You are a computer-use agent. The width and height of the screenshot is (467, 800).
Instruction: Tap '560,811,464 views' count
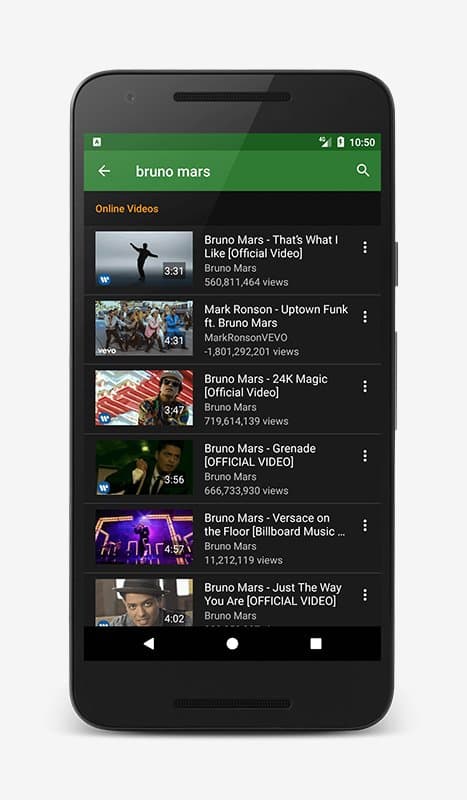[246, 282]
